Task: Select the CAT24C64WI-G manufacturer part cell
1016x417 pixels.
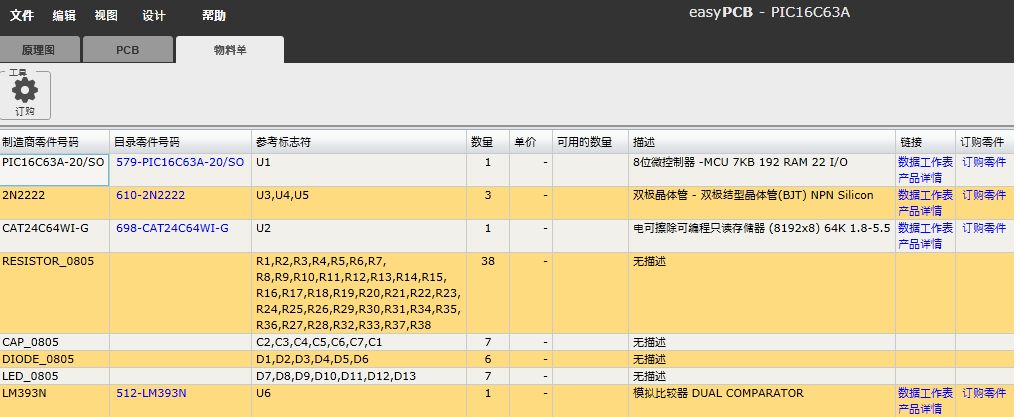Action: pos(54,236)
